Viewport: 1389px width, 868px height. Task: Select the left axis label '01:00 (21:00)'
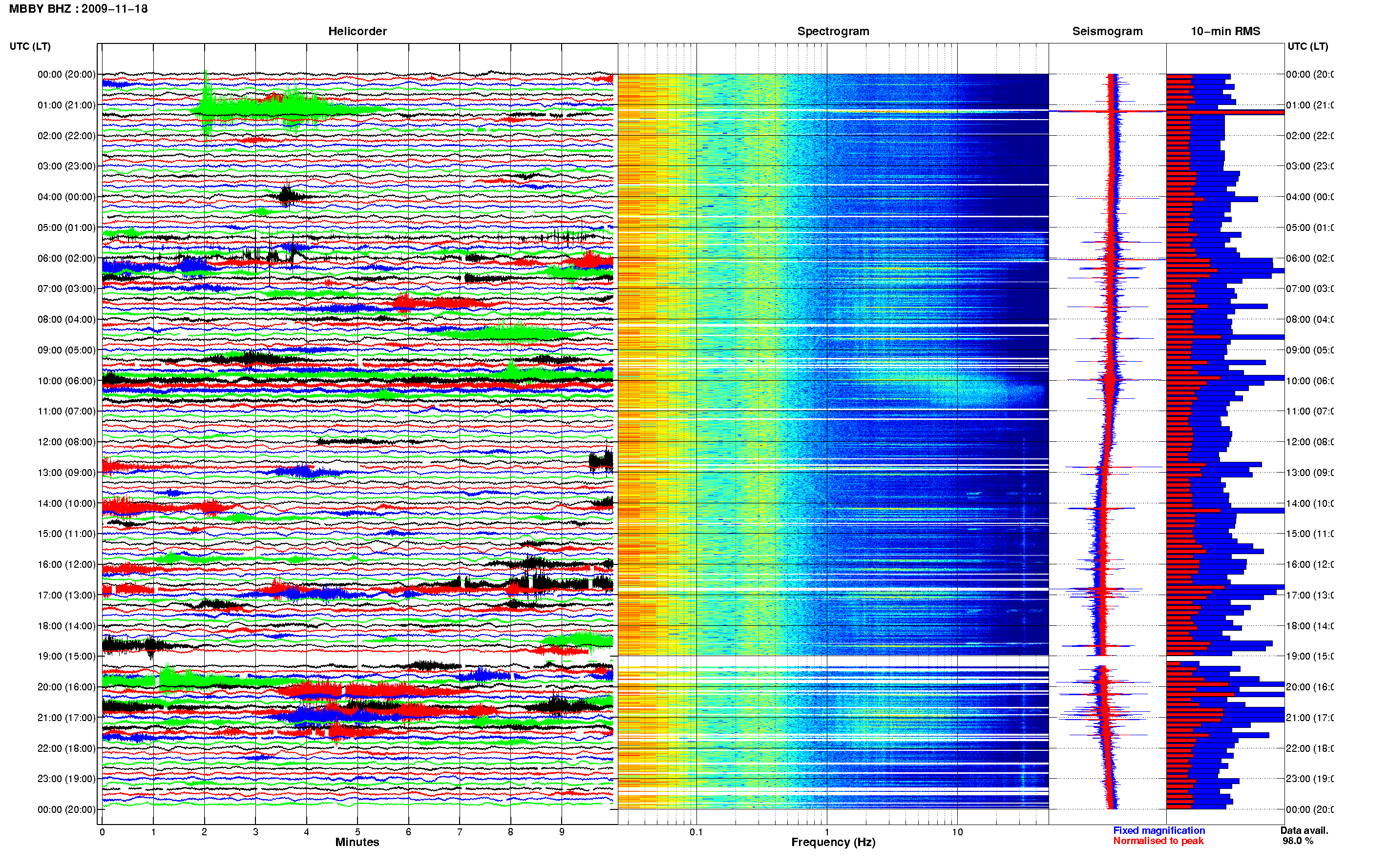pyautogui.click(x=66, y=105)
